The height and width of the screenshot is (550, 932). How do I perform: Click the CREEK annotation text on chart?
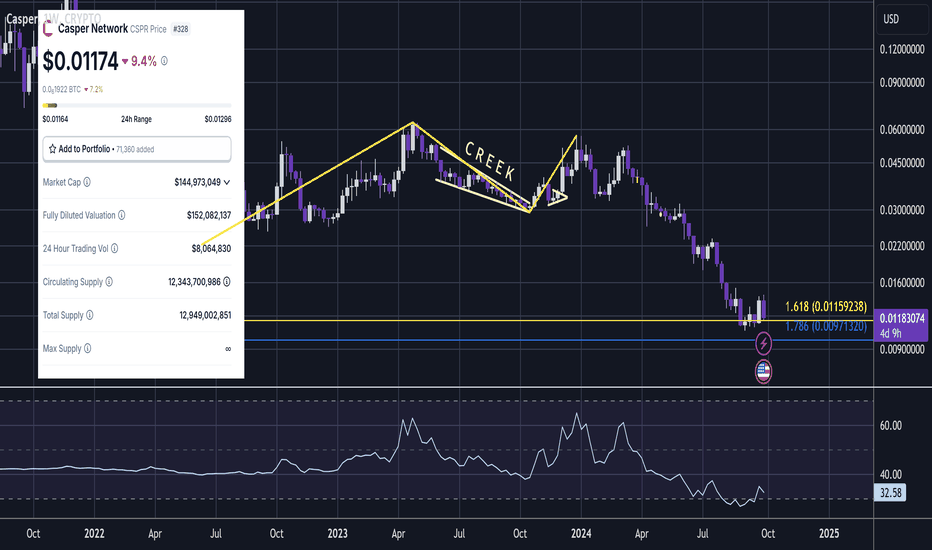(x=490, y=161)
